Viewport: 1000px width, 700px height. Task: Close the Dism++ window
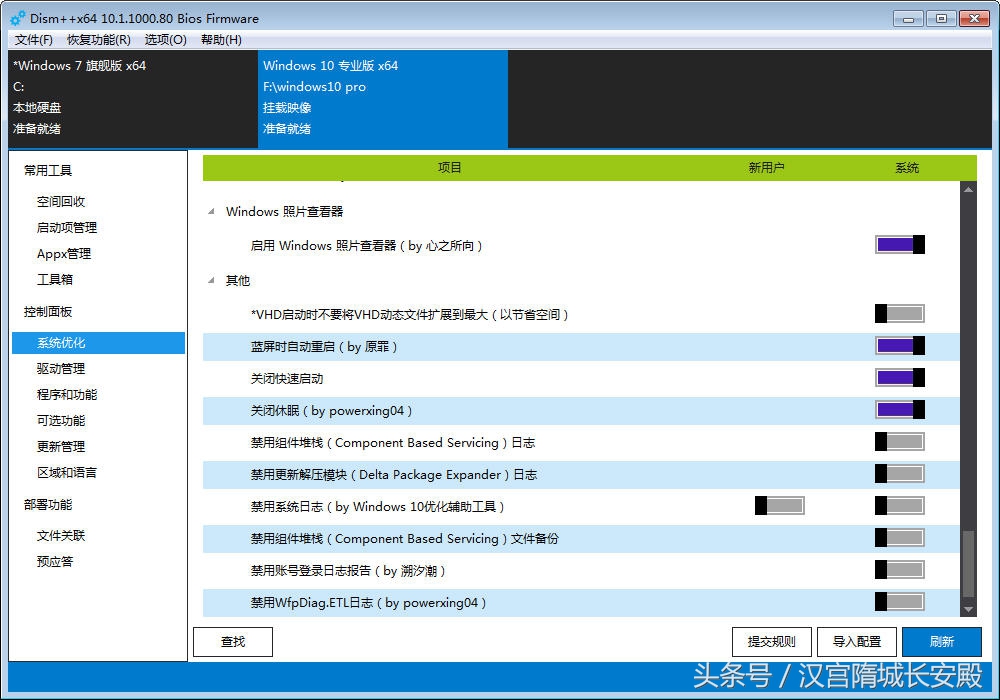tap(974, 18)
